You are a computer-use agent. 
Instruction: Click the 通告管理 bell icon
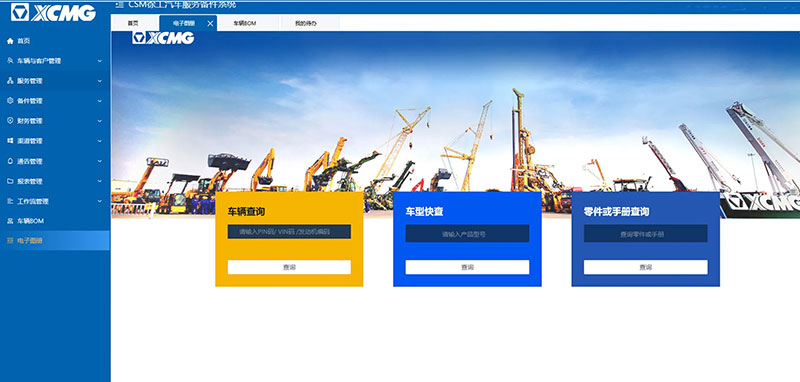pos(10,161)
